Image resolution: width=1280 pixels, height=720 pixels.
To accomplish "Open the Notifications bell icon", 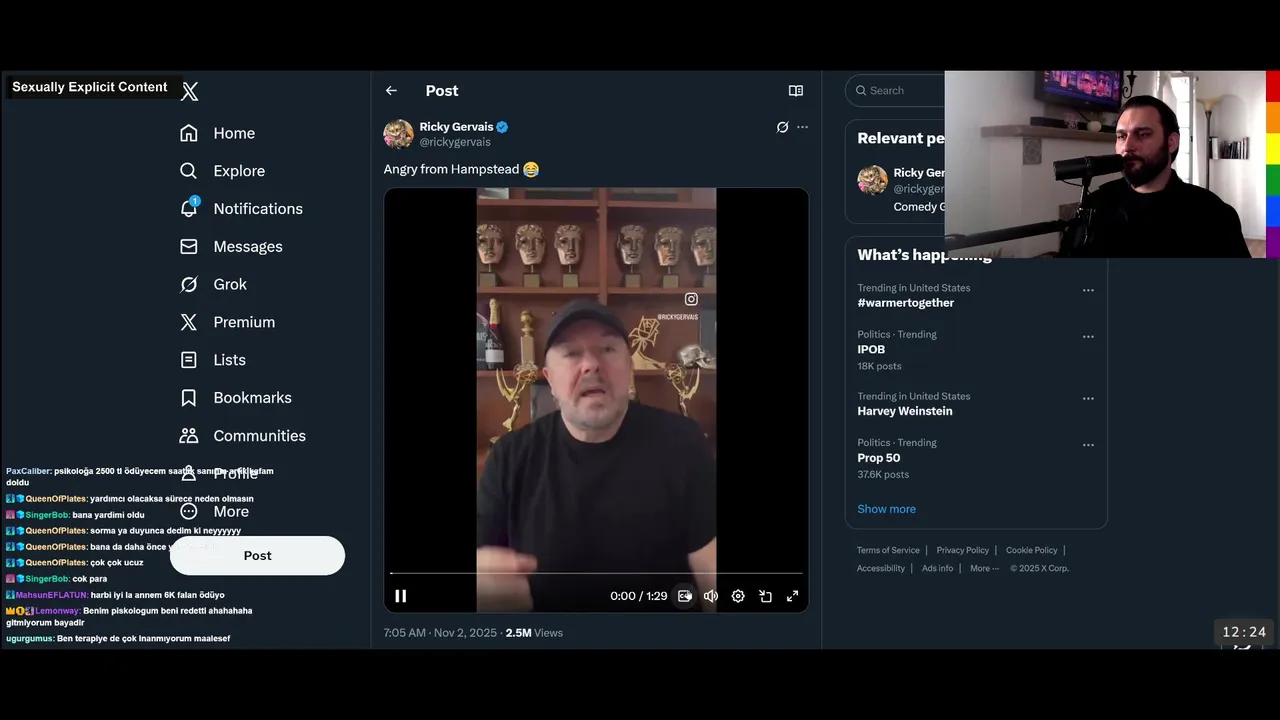I will (189, 208).
